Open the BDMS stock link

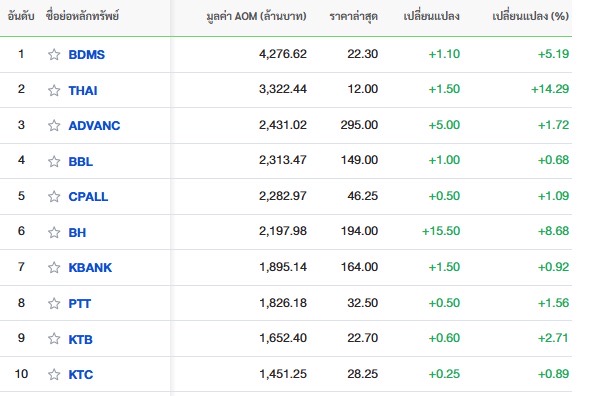tap(86, 55)
